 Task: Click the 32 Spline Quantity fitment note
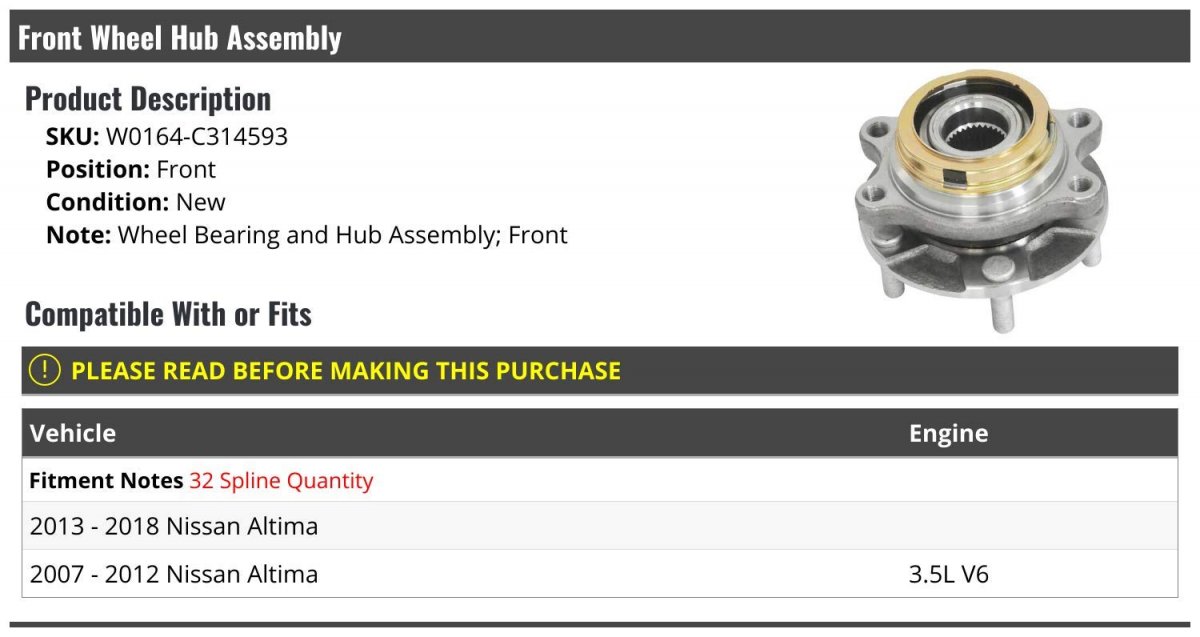[x=281, y=481]
